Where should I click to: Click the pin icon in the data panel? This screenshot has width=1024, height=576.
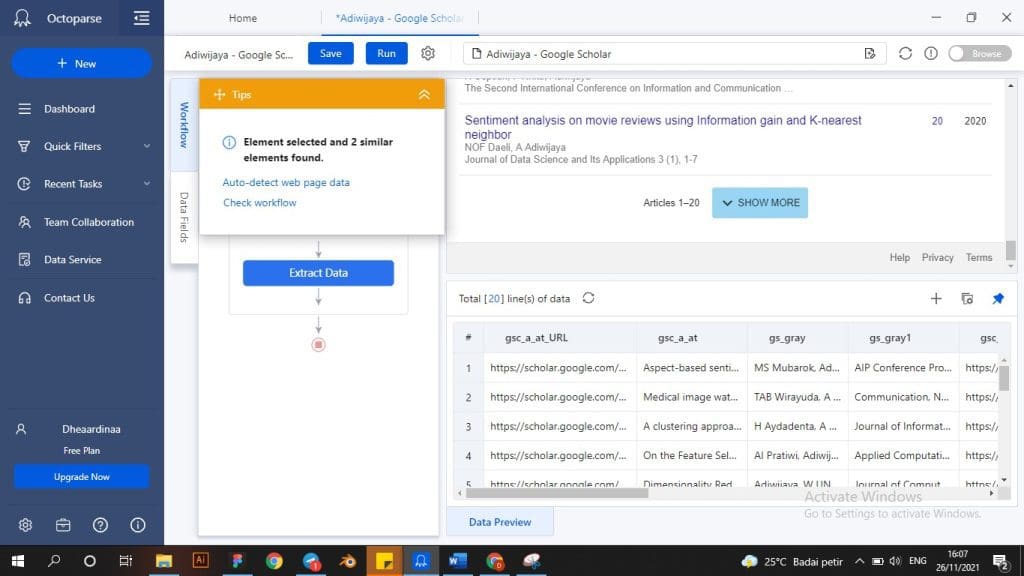click(x=997, y=298)
